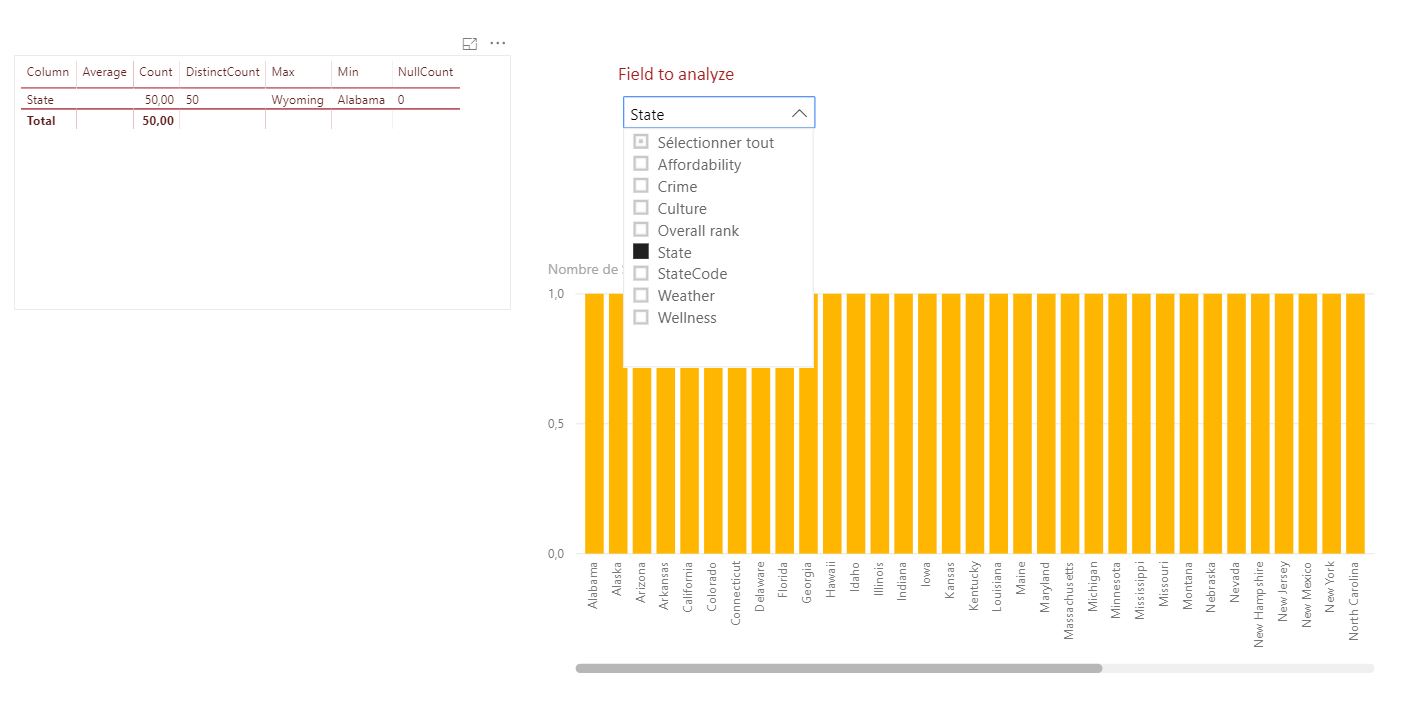Sort table by Column header
The image size is (1405, 719).
48,72
